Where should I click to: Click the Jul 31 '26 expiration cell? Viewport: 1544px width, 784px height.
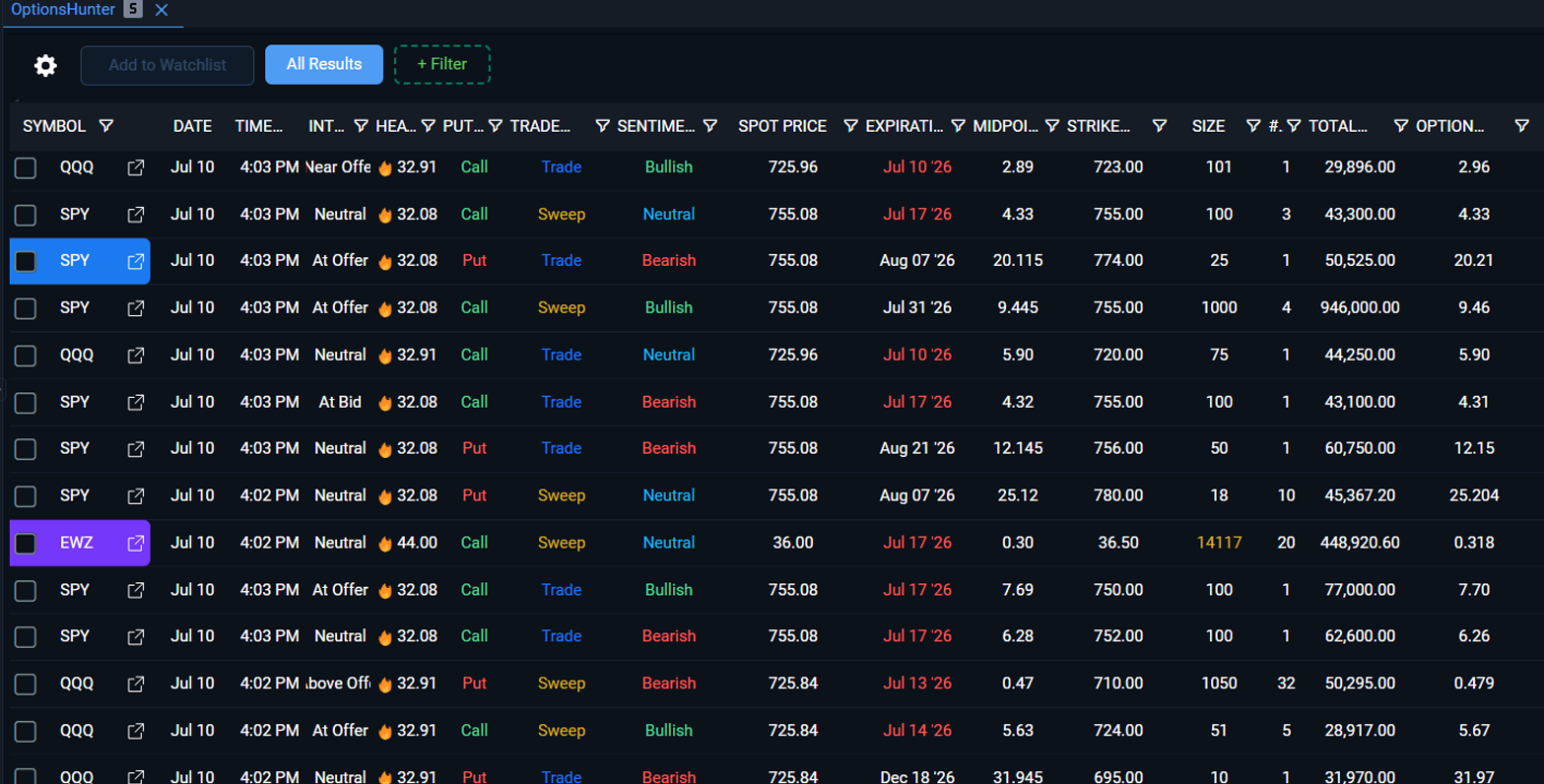(917, 308)
